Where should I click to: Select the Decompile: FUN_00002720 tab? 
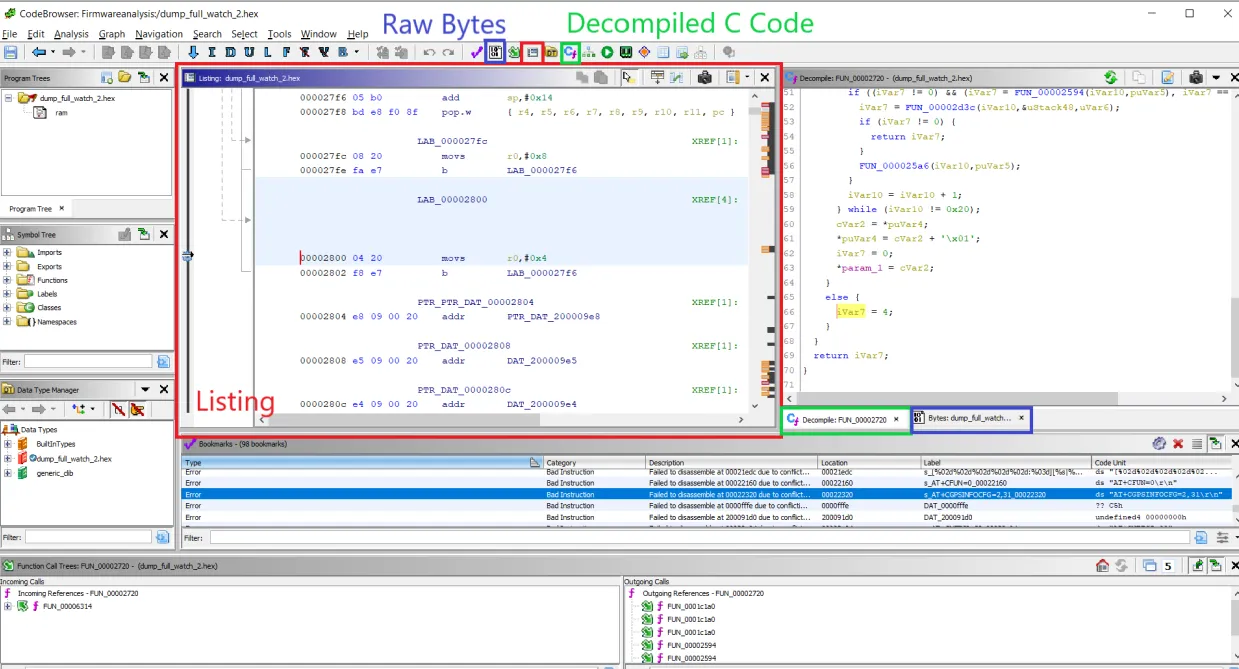pos(844,420)
